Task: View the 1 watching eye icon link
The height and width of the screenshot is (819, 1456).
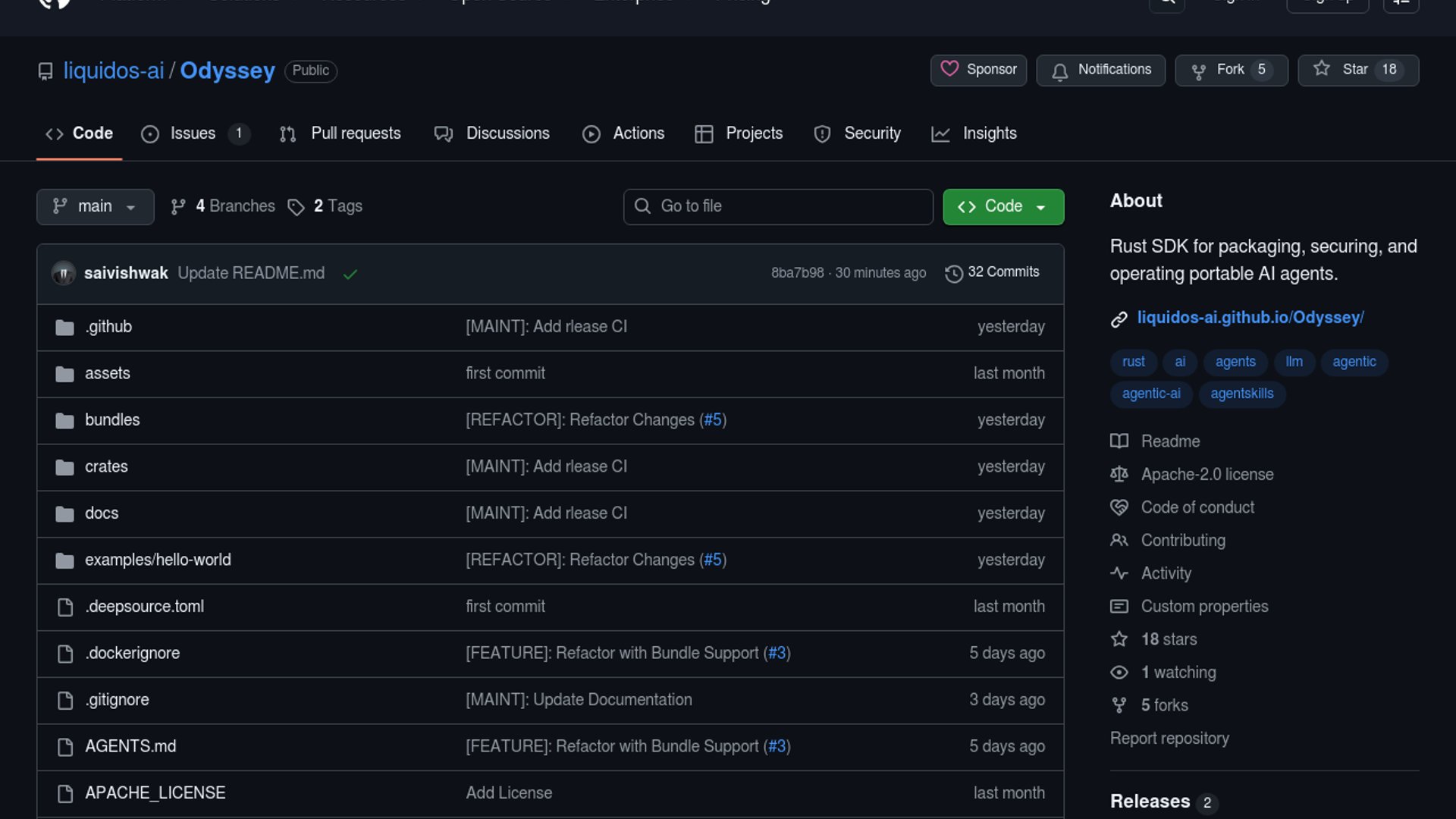Action: (1119, 672)
